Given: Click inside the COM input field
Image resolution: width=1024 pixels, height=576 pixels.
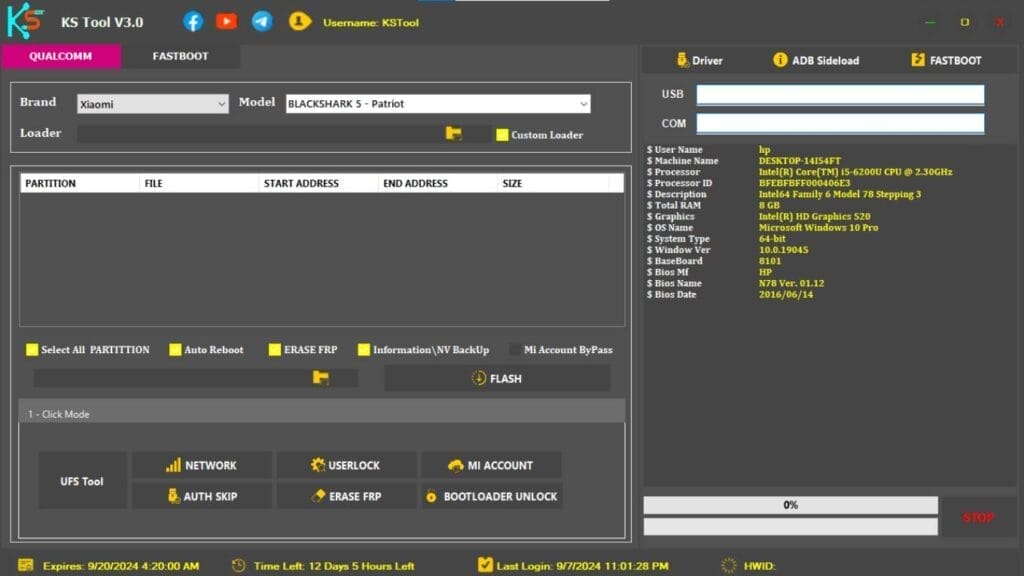Looking at the screenshot, I should [842, 123].
